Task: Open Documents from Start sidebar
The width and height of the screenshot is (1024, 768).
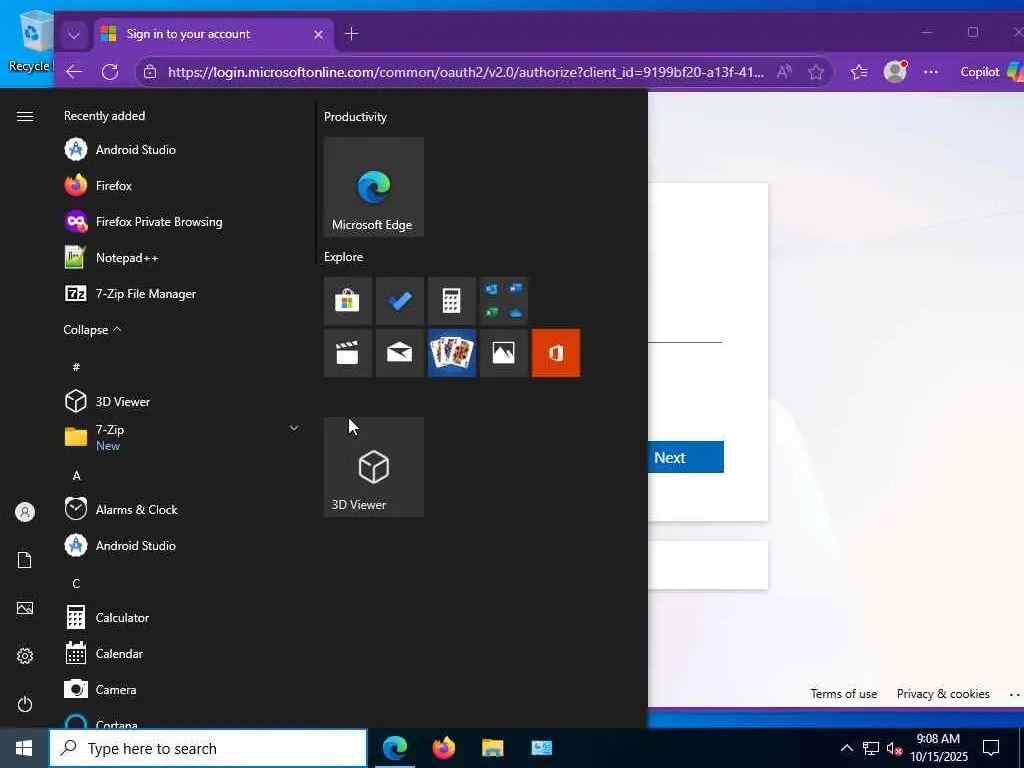Action: coord(25,560)
